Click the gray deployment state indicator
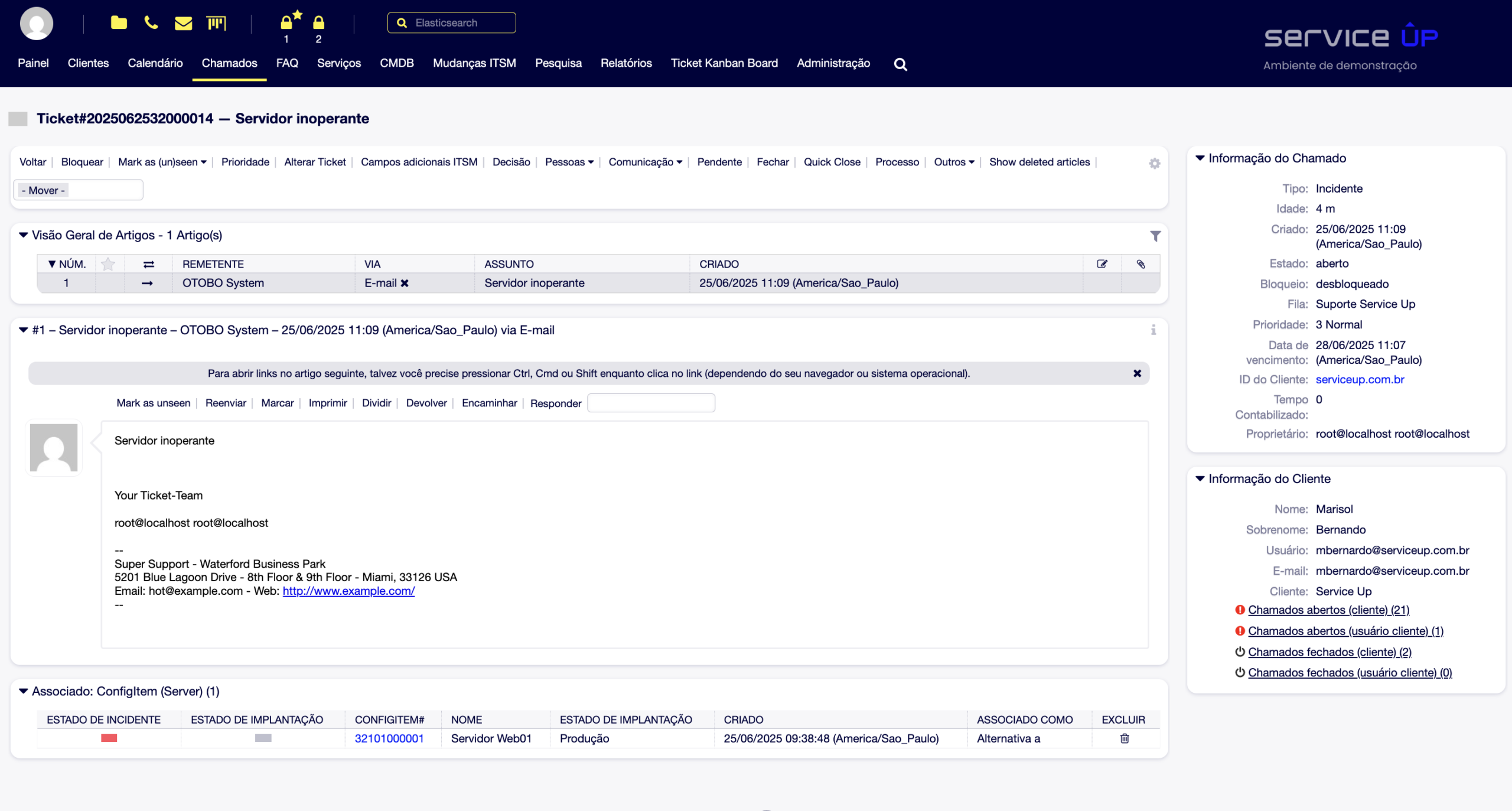The height and width of the screenshot is (811, 1512). coord(263,738)
